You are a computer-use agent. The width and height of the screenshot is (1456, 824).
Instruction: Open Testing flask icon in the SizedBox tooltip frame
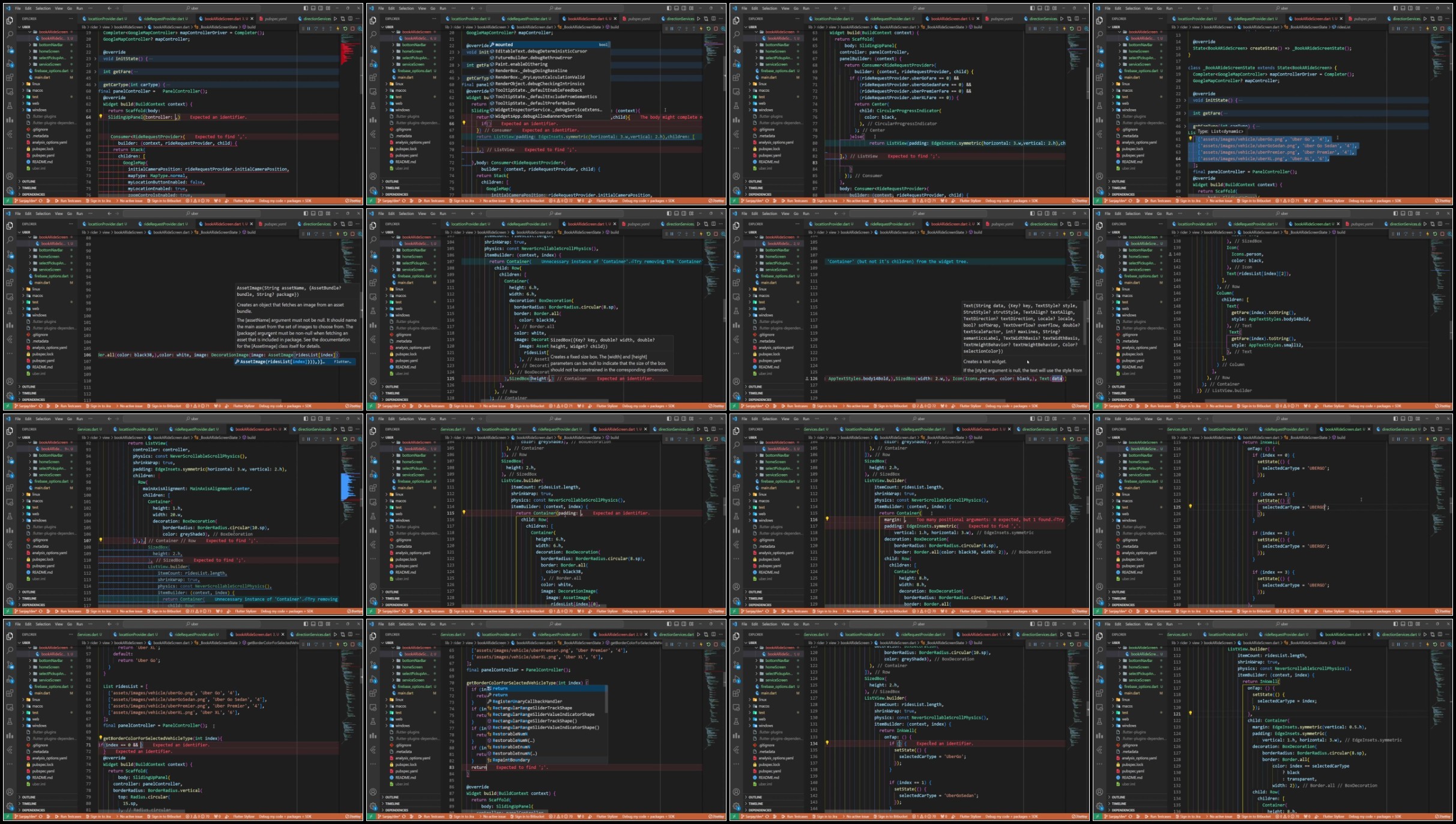point(373,311)
